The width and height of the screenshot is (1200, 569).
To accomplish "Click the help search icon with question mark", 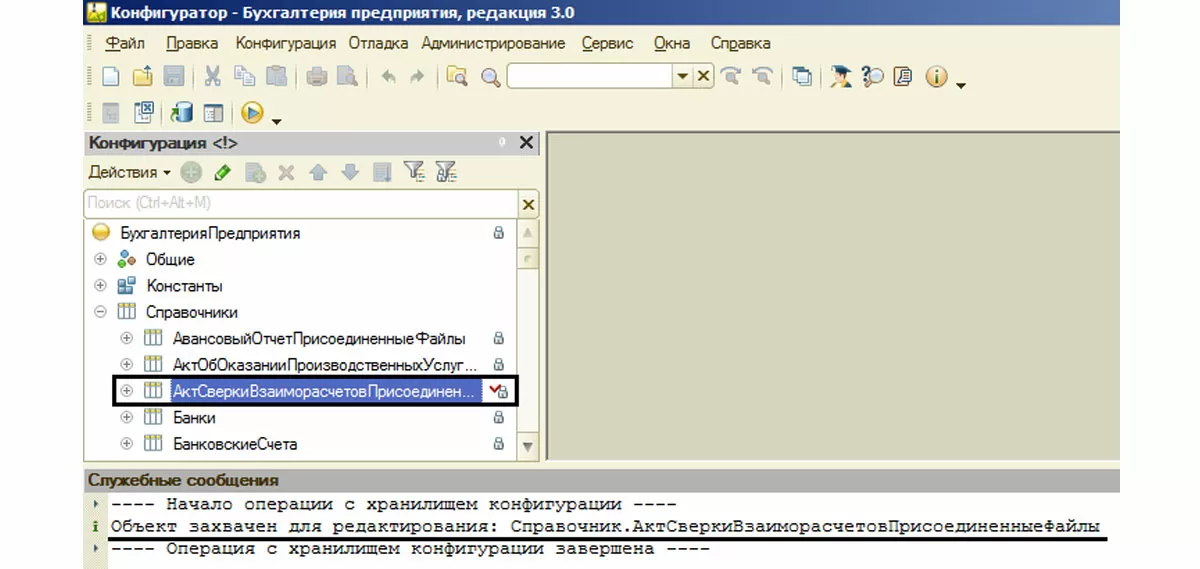I will pos(872,76).
